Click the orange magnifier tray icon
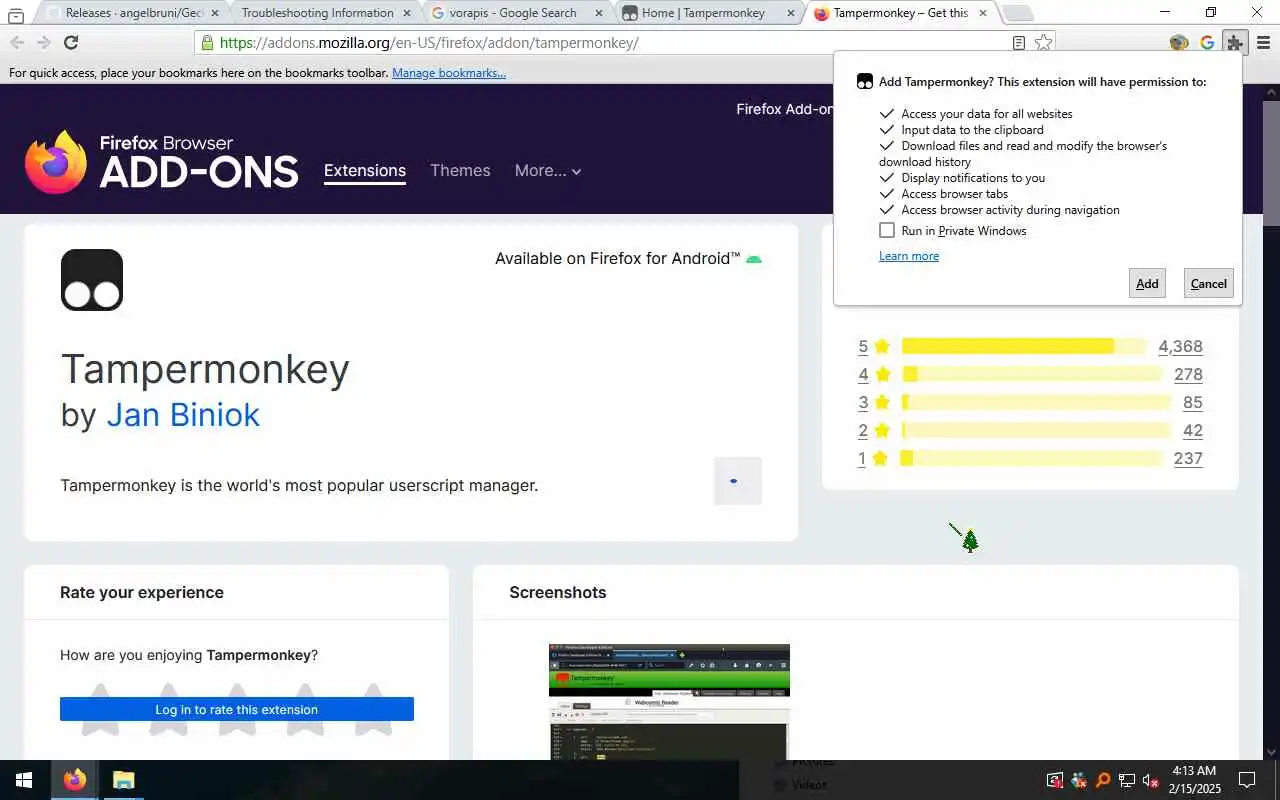This screenshot has width=1280, height=800. click(x=1102, y=780)
